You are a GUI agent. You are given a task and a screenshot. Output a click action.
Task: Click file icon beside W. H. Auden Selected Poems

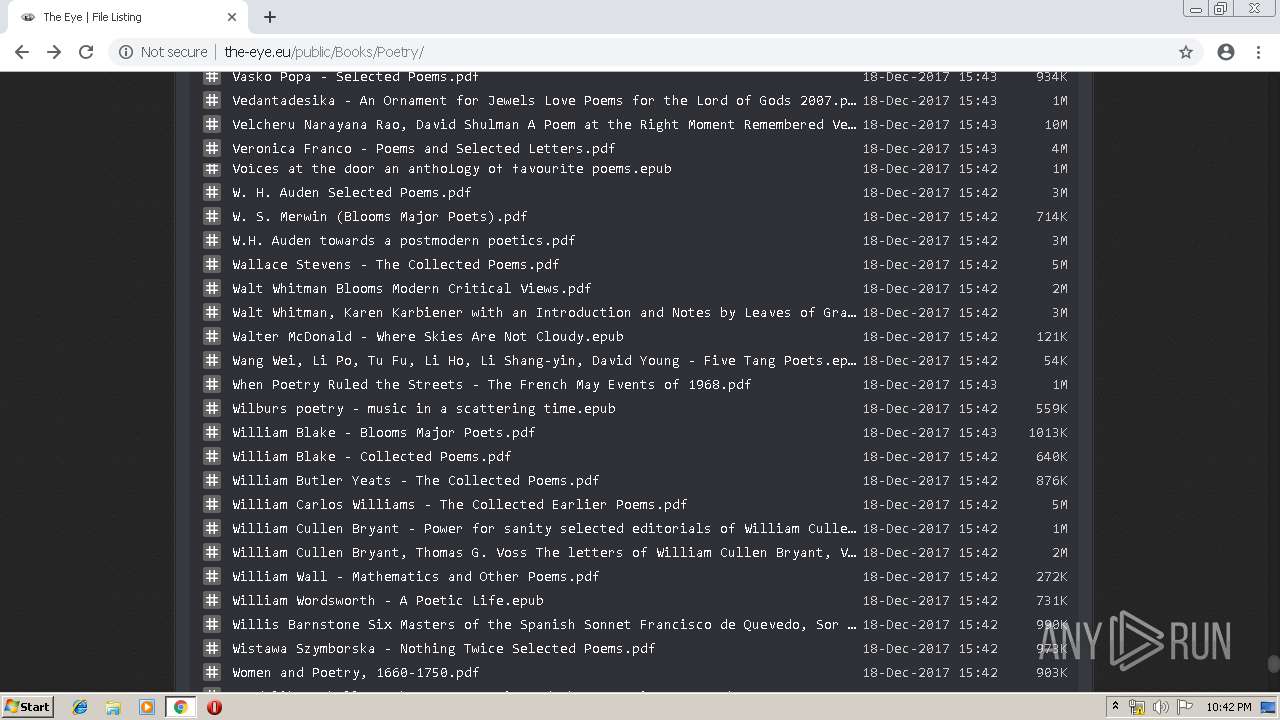click(x=212, y=192)
